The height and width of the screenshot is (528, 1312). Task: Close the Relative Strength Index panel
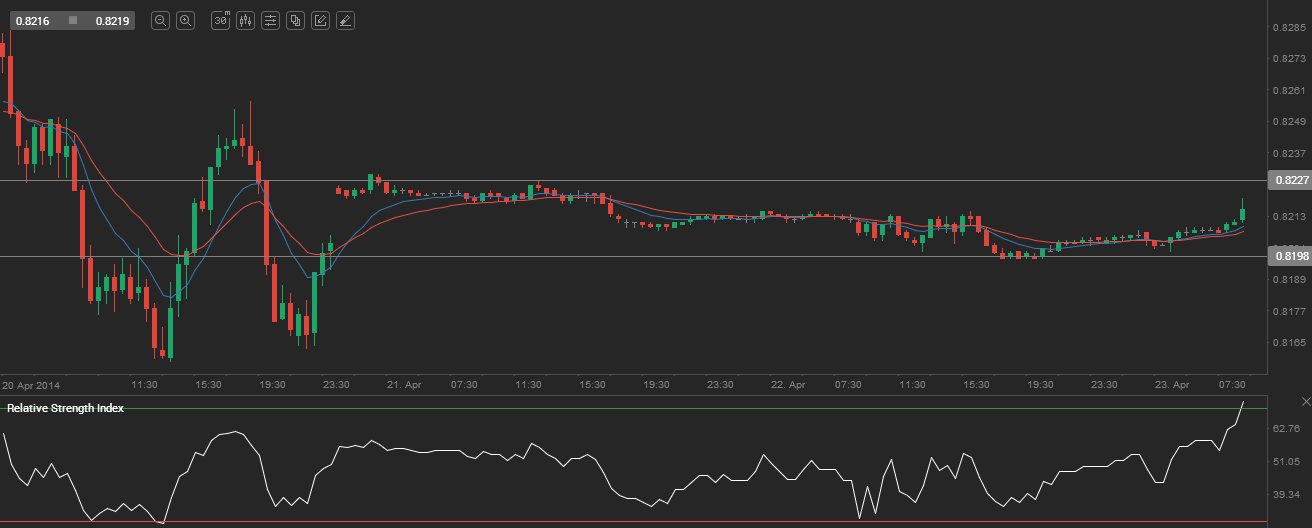tap(1304, 401)
